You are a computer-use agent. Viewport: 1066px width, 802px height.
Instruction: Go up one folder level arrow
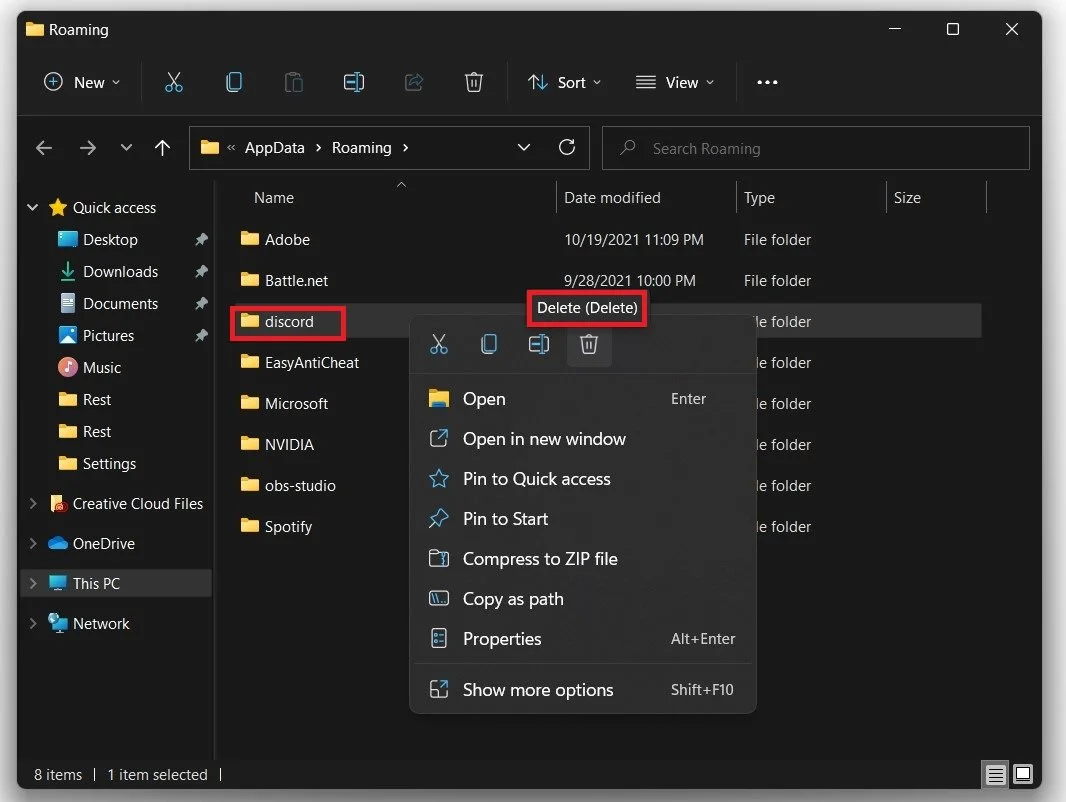click(x=162, y=147)
